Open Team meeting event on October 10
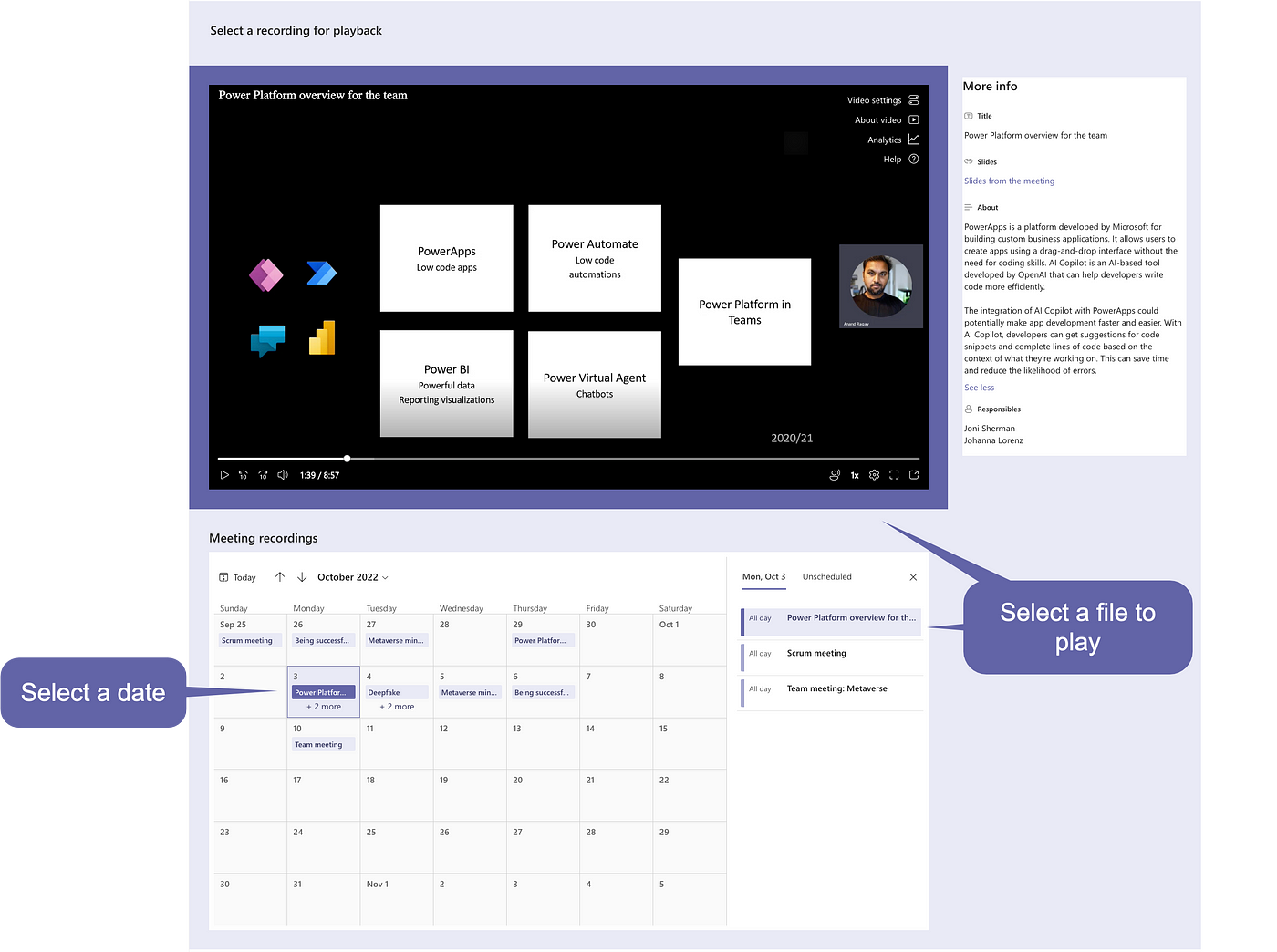The image size is (1277, 952). [x=323, y=745]
